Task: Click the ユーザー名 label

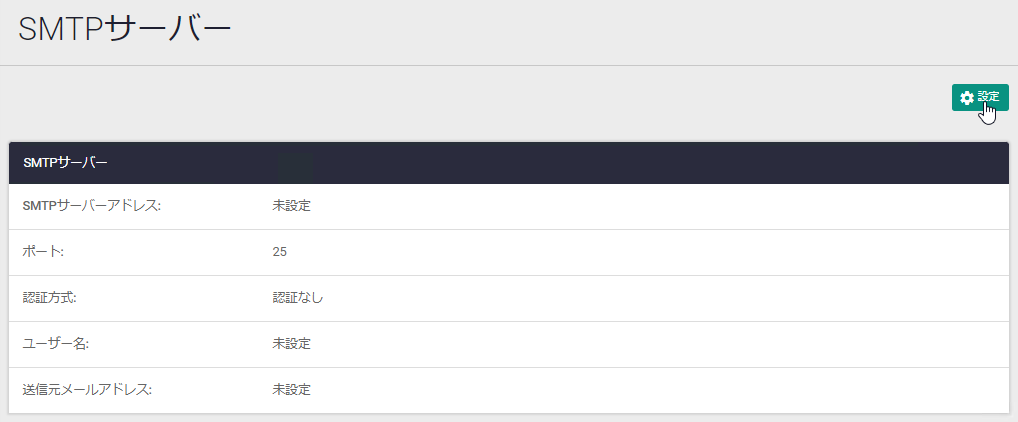Action: [x=56, y=344]
